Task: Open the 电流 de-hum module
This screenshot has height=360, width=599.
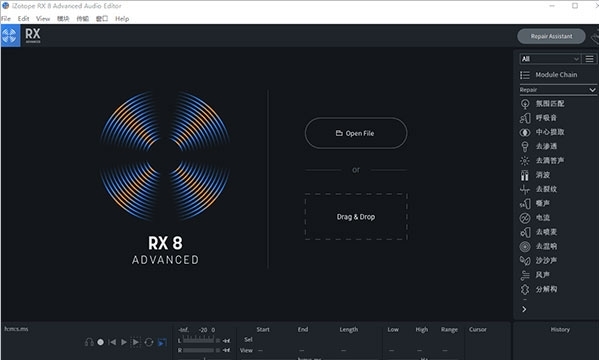Action: click(x=535, y=218)
